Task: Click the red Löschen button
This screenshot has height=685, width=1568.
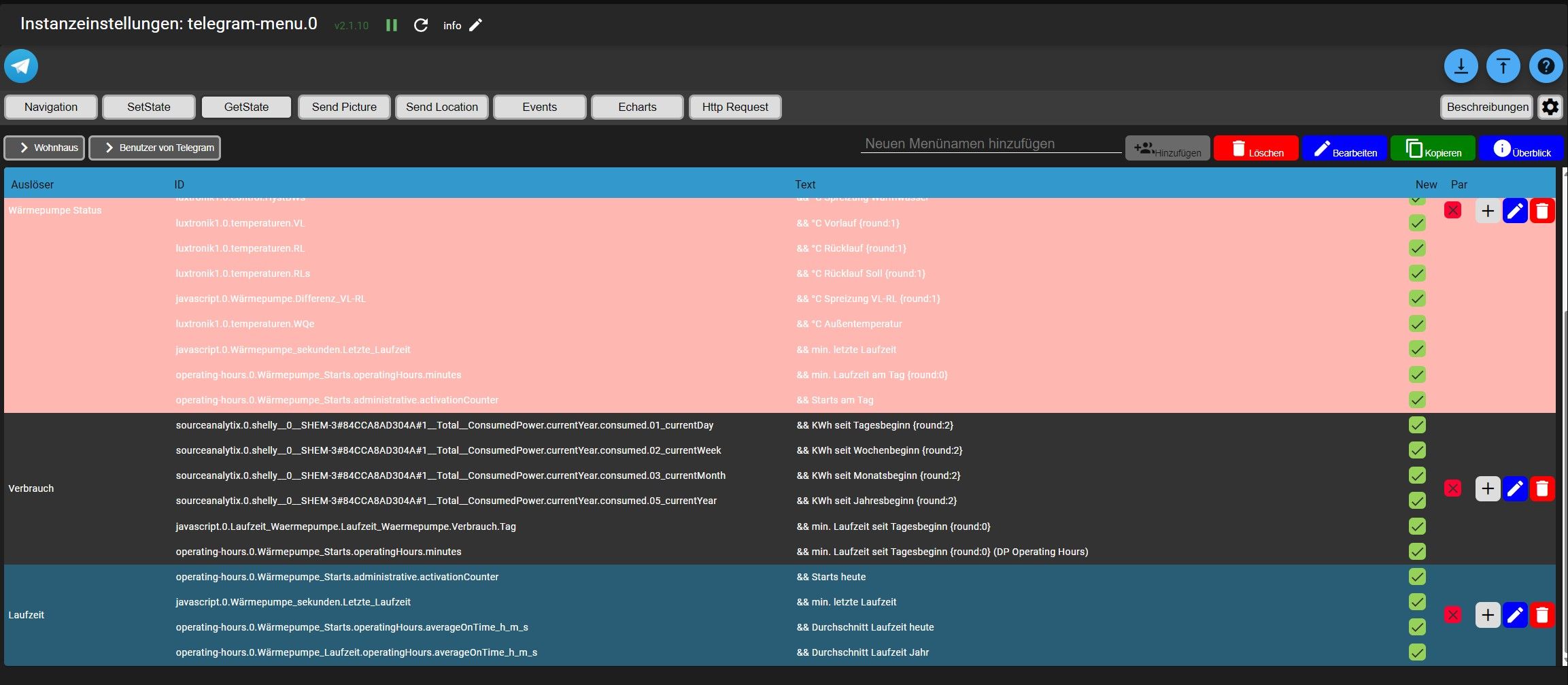Action: pos(1256,148)
